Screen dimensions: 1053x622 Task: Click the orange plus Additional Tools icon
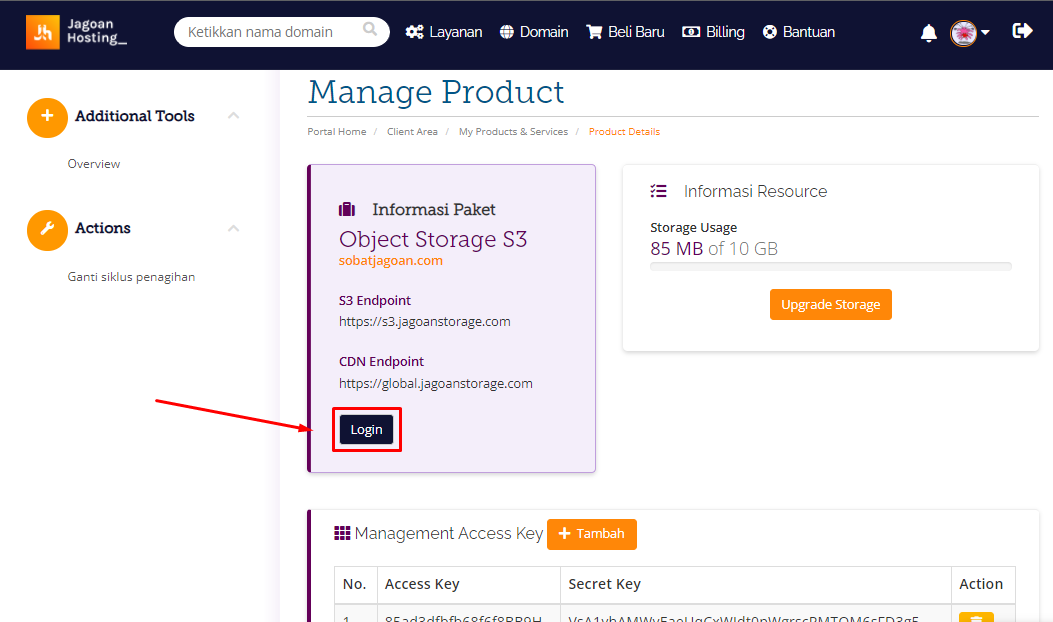coord(47,117)
